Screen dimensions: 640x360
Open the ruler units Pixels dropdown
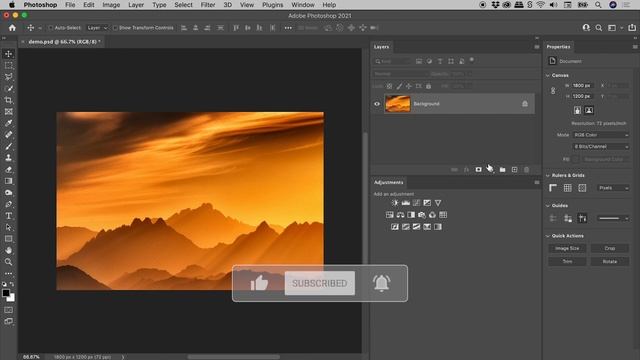(x=613, y=188)
